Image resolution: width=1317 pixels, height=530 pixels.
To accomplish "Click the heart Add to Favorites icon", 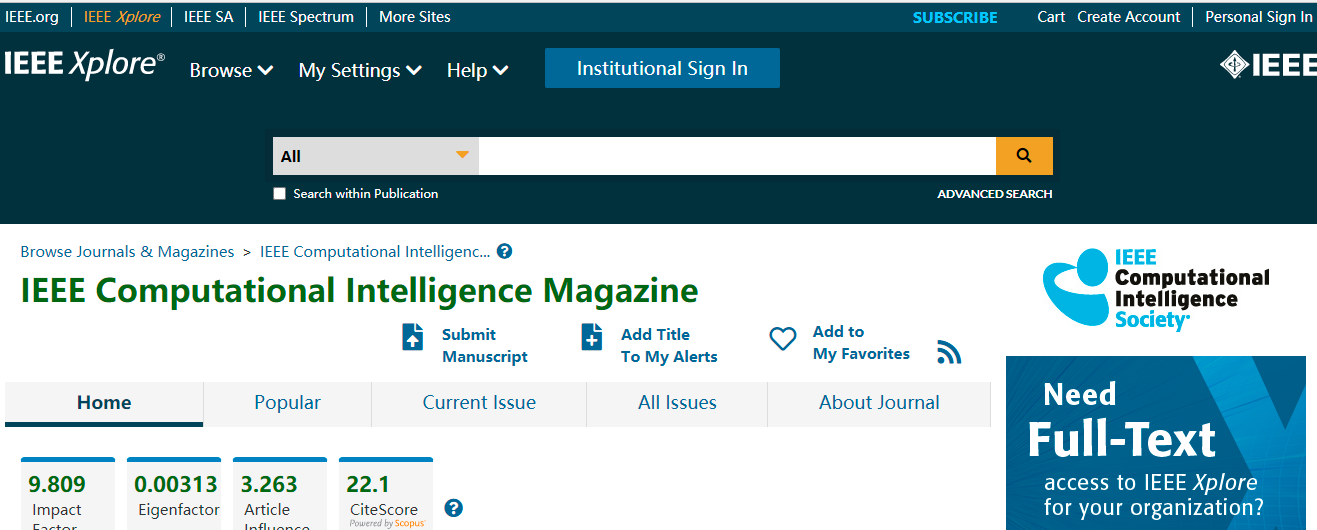I will point(782,340).
